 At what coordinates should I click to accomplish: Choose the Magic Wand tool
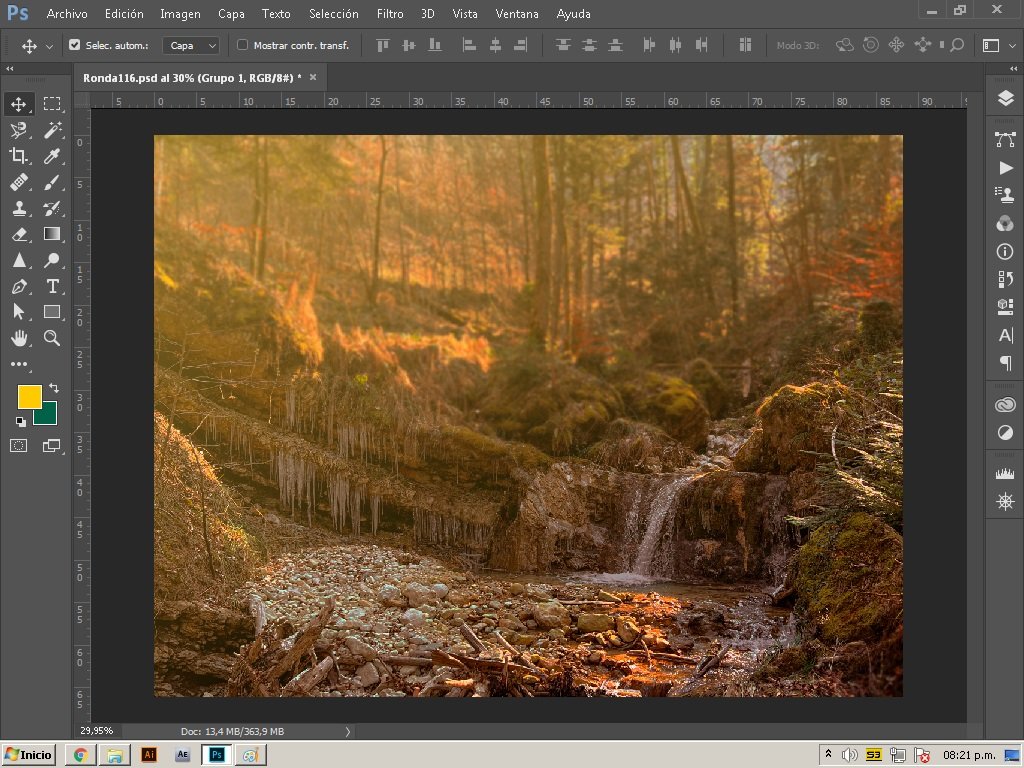pyautogui.click(x=52, y=130)
